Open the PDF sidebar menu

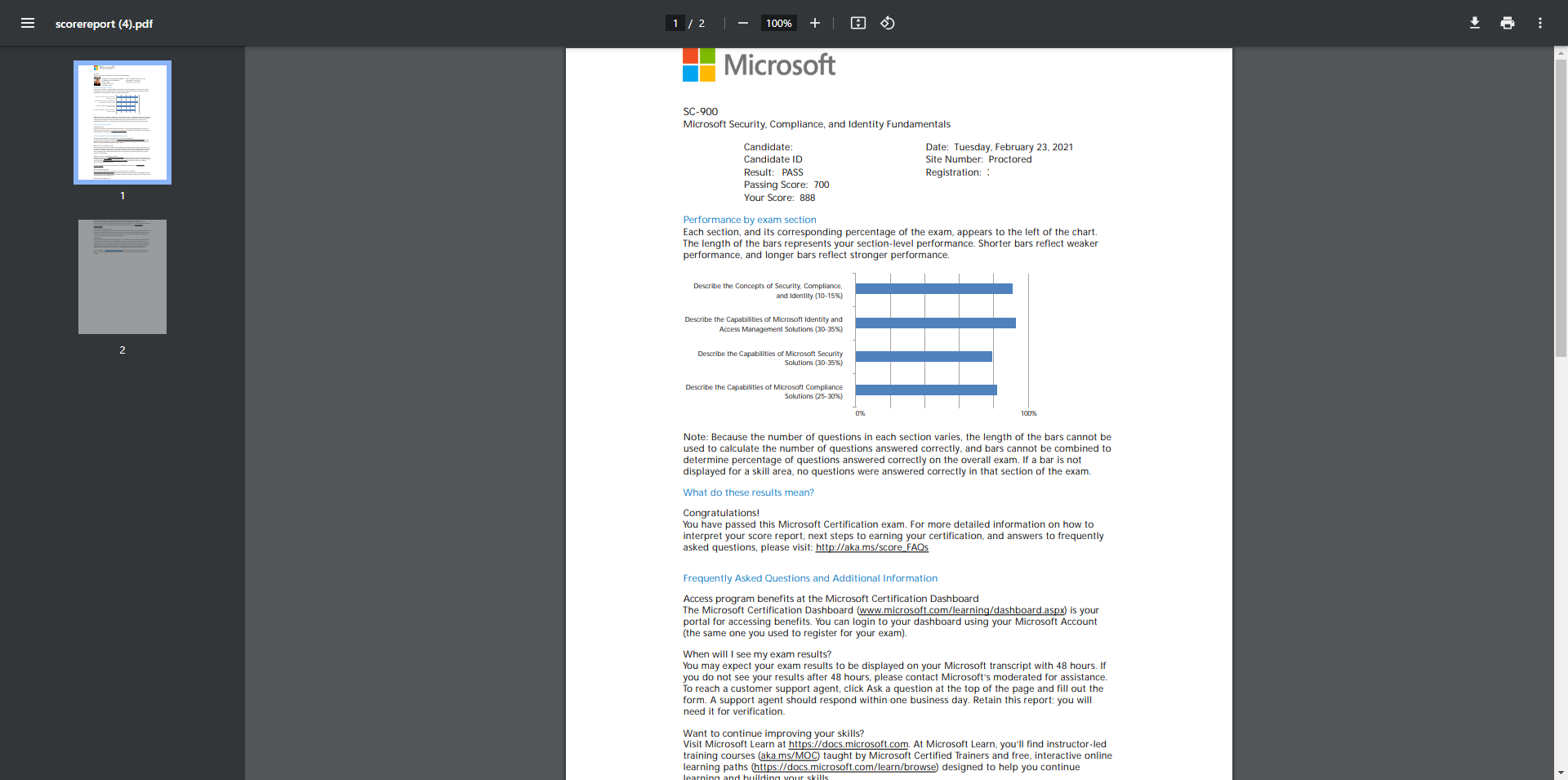pyautogui.click(x=27, y=23)
